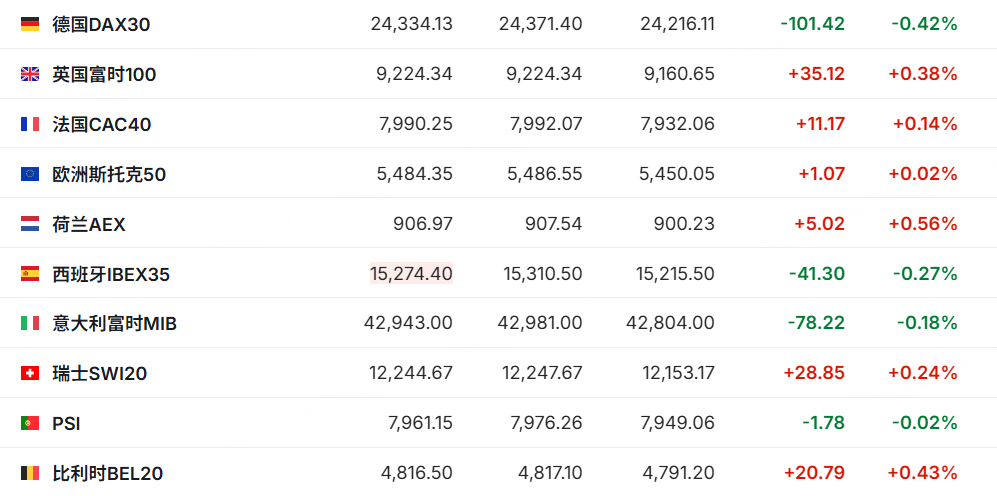Screen dimensions: 997x496
Task: Open the 欧洲斯托克50 index link
Action: tap(109, 174)
